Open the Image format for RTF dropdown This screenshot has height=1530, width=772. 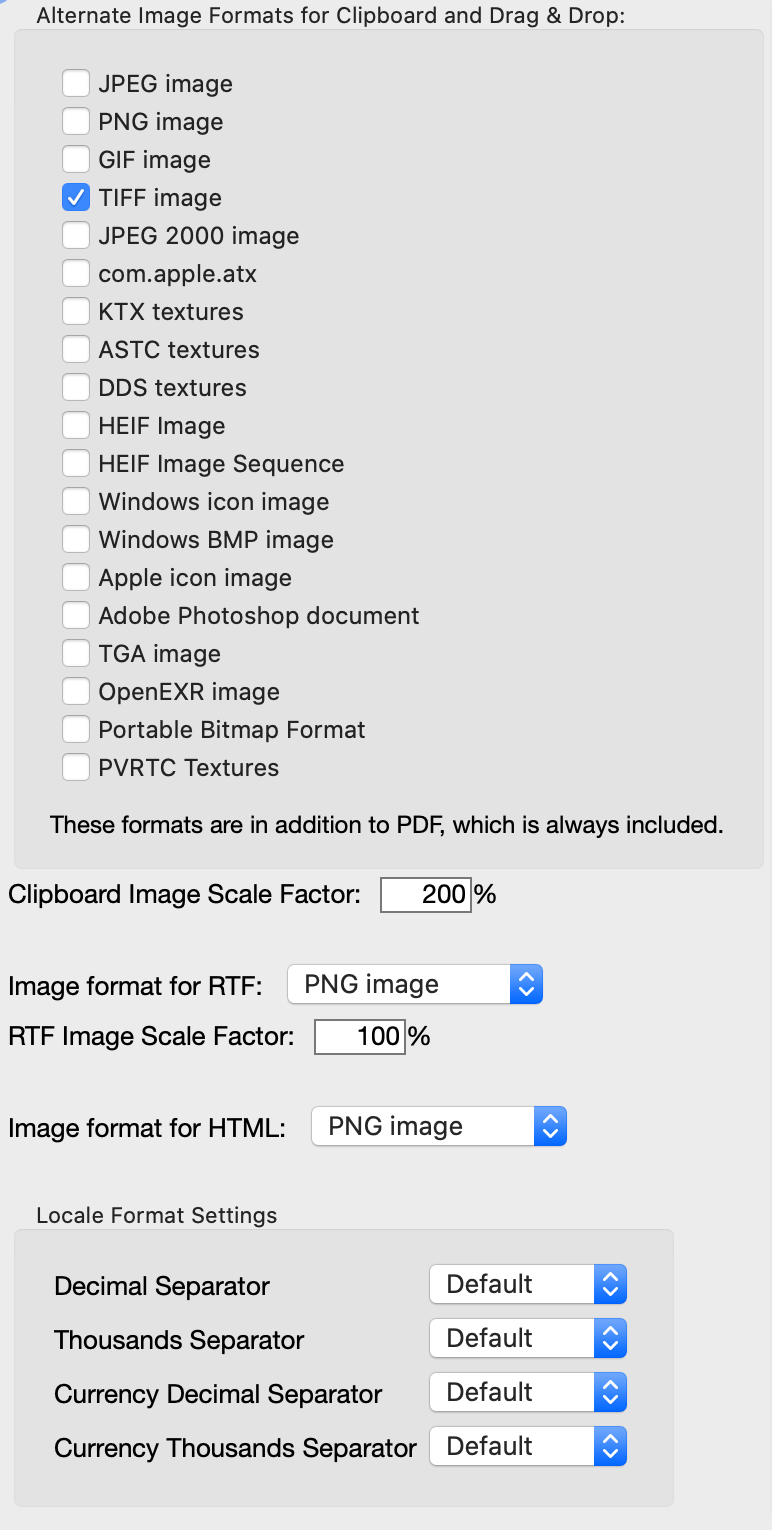coord(528,984)
